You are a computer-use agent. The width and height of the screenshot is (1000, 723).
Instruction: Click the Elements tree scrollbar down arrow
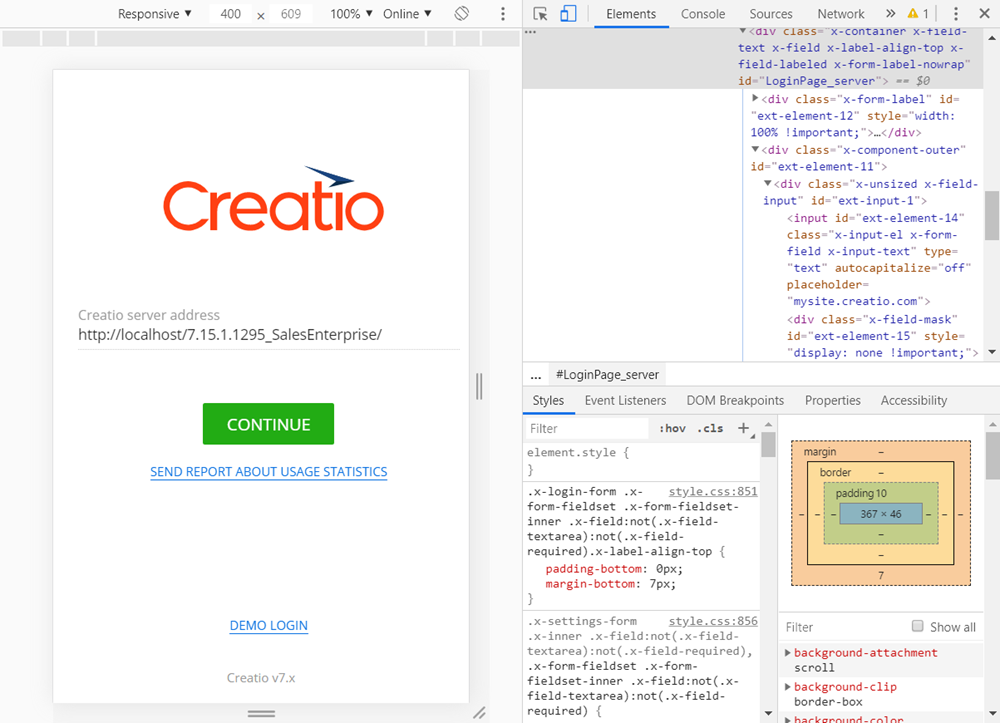tap(992, 352)
